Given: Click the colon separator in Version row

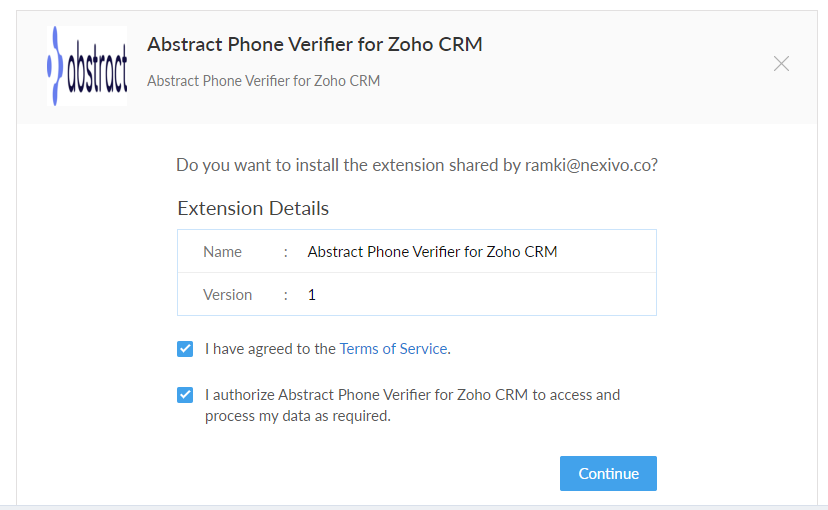Looking at the screenshot, I should point(286,295).
